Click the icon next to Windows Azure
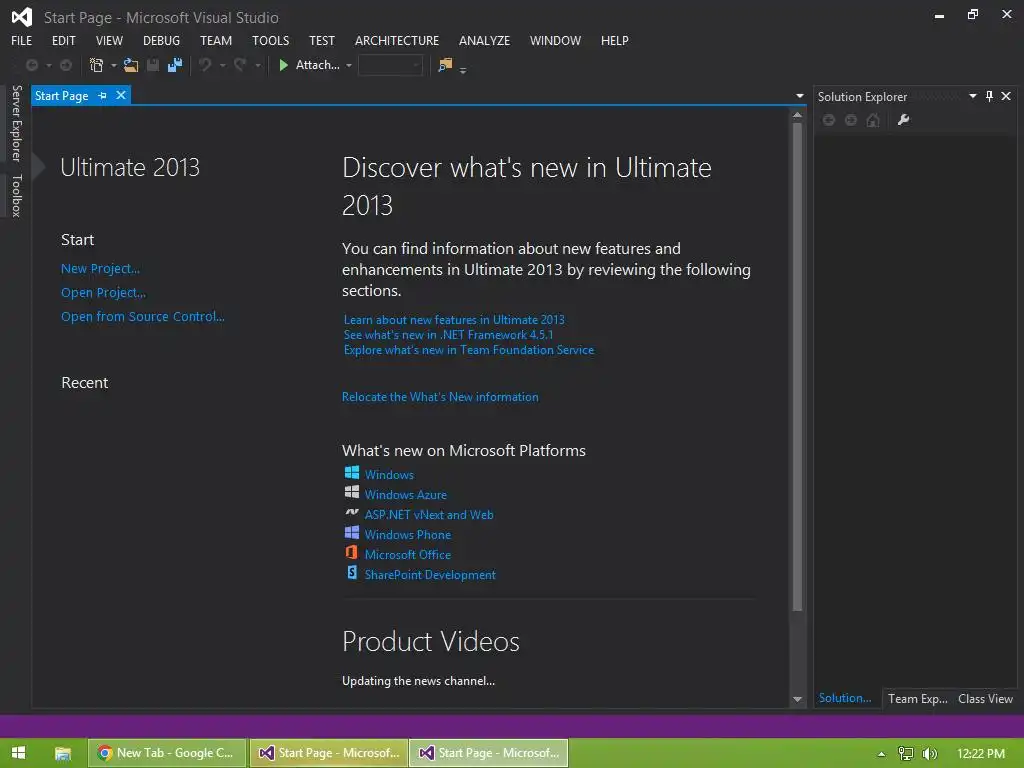Screen dimensions: 1024x768 point(351,492)
